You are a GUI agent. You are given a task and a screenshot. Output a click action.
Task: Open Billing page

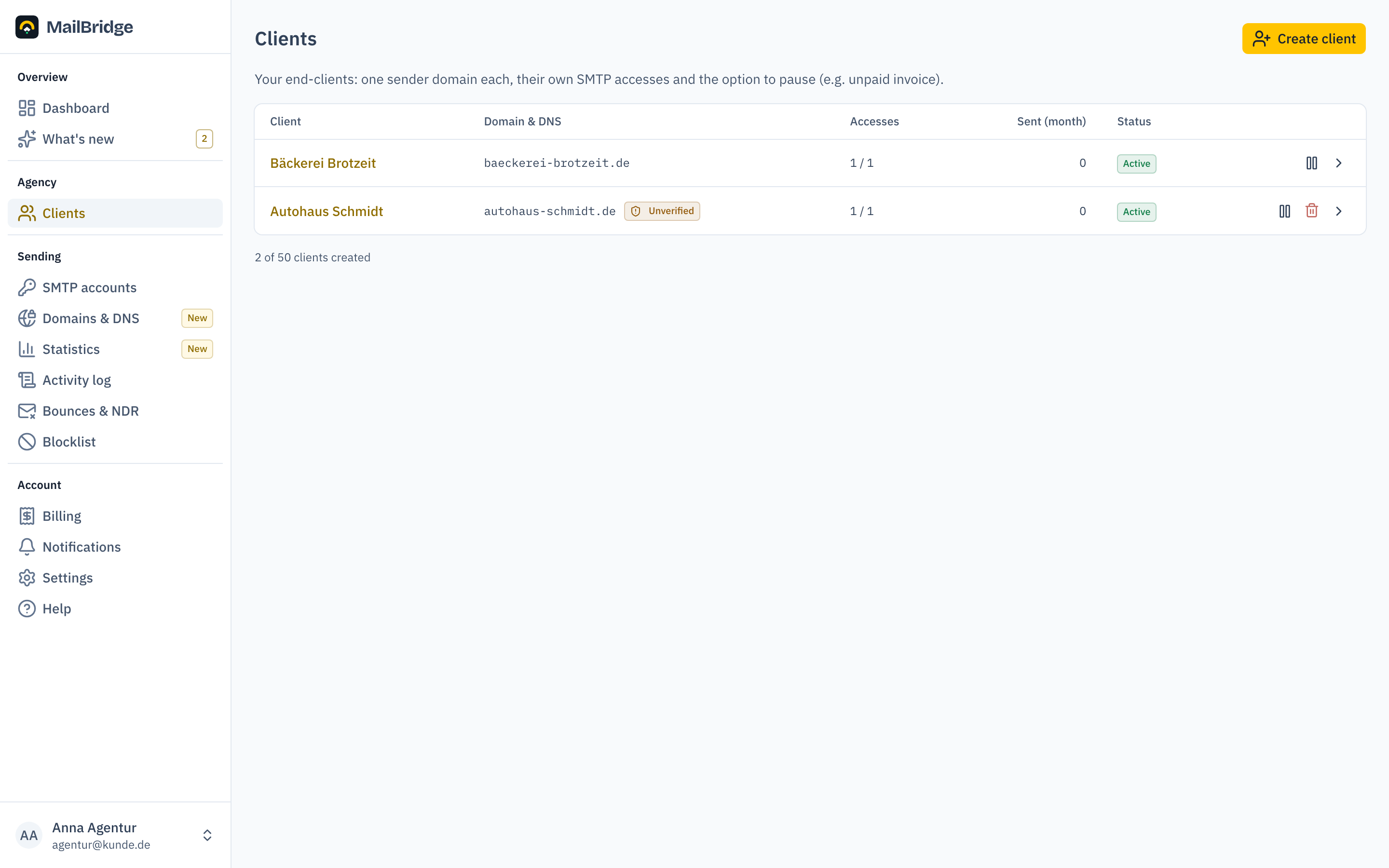115,516
